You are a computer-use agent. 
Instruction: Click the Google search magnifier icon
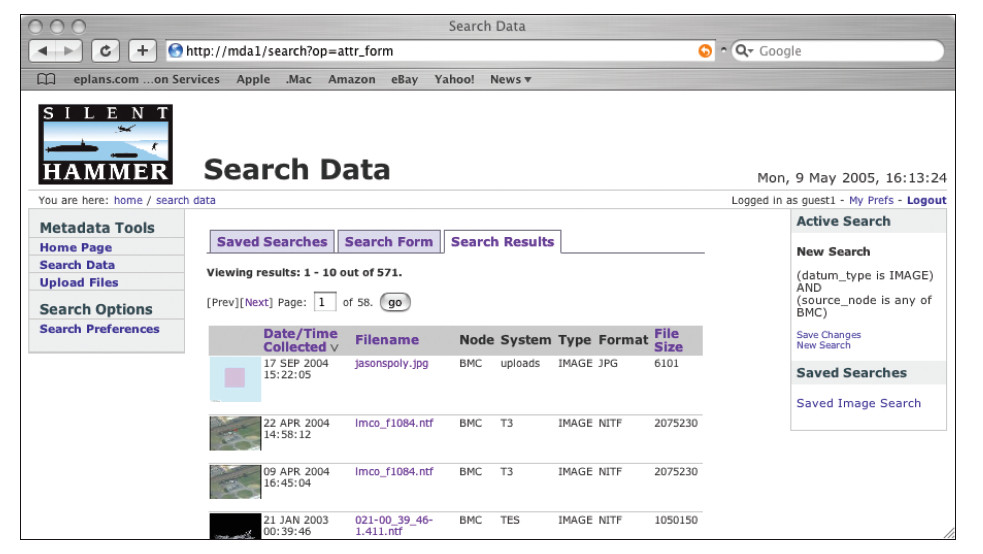point(743,51)
